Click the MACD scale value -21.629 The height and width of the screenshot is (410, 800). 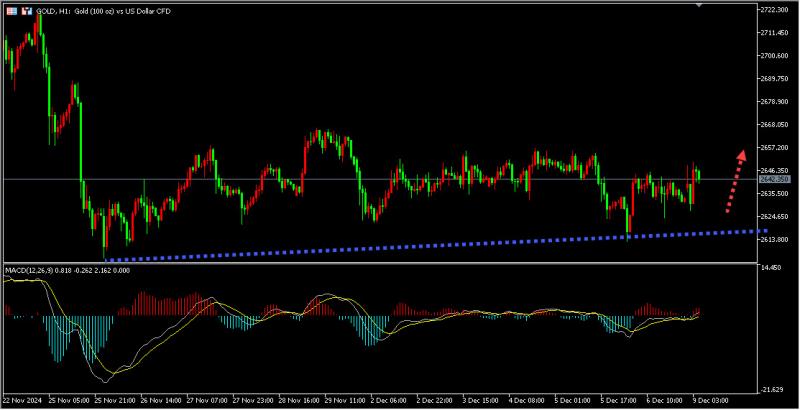click(x=772, y=389)
